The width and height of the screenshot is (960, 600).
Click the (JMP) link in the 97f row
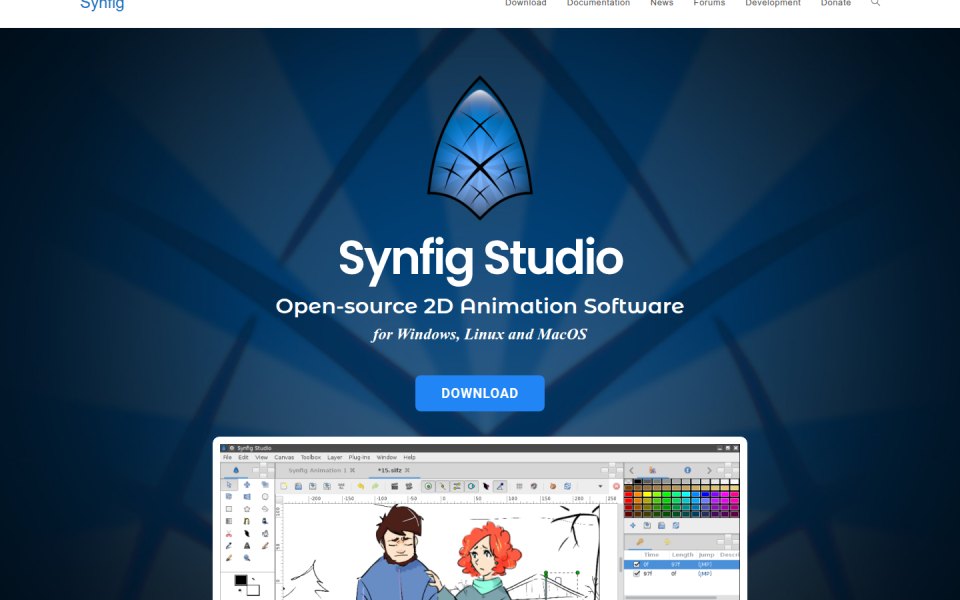pyautogui.click(x=705, y=573)
